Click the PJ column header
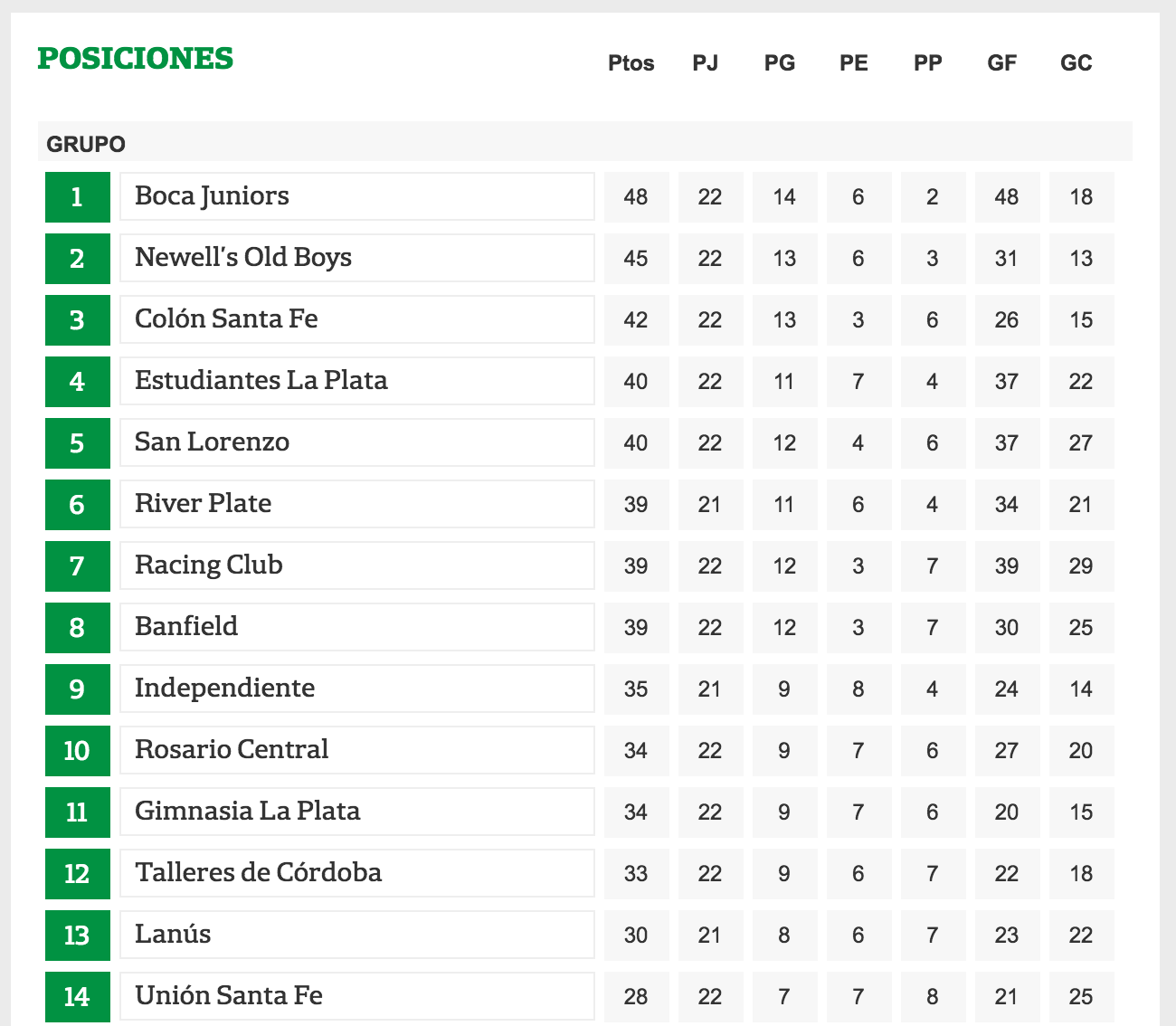 tap(706, 63)
